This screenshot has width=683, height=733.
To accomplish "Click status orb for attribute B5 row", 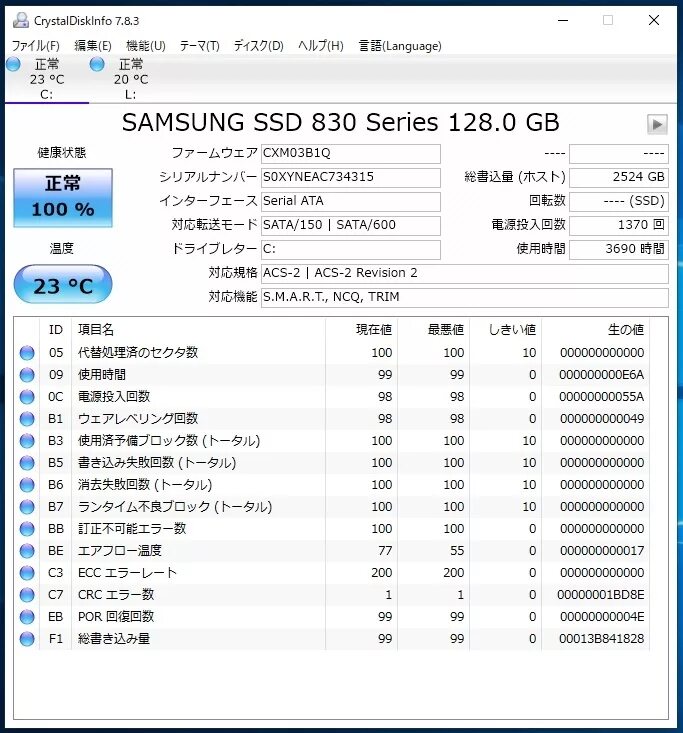I will tap(27, 463).
